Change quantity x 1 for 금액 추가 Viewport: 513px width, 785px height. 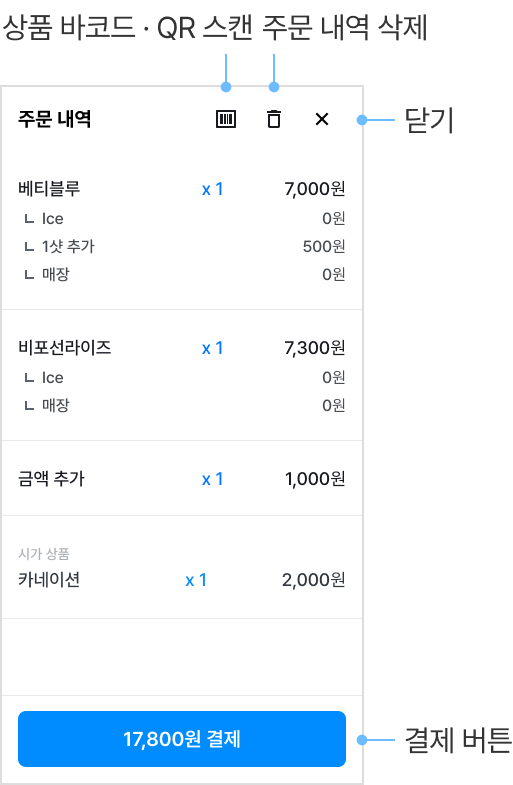(212, 479)
